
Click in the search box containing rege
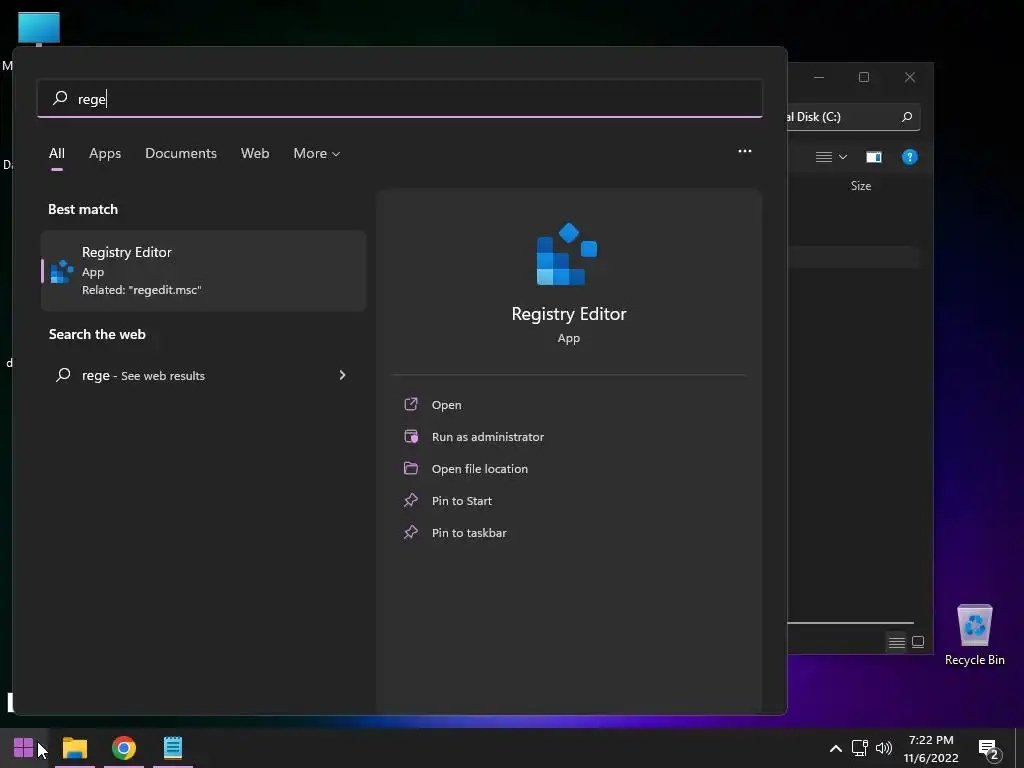(400, 99)
